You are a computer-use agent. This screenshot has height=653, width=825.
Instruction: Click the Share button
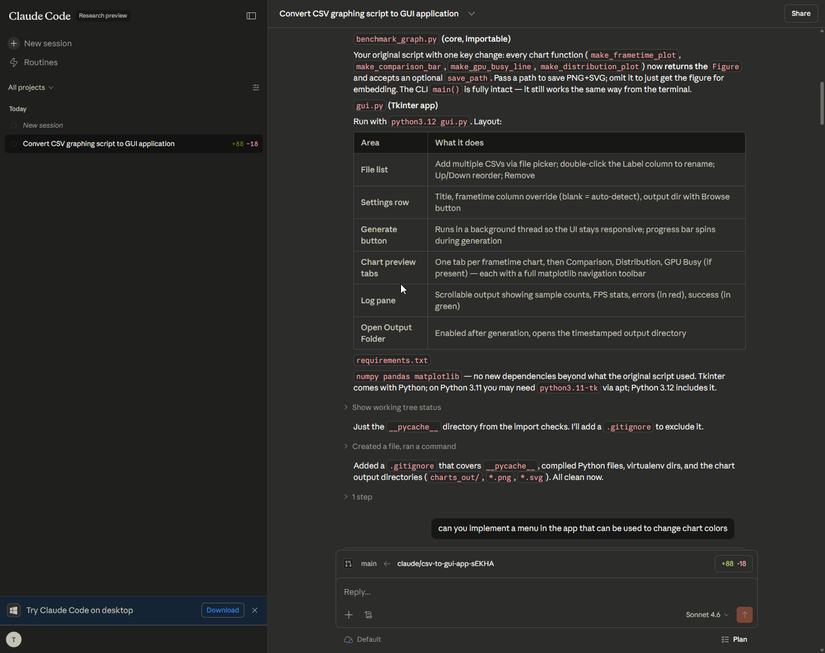[800, 14]
